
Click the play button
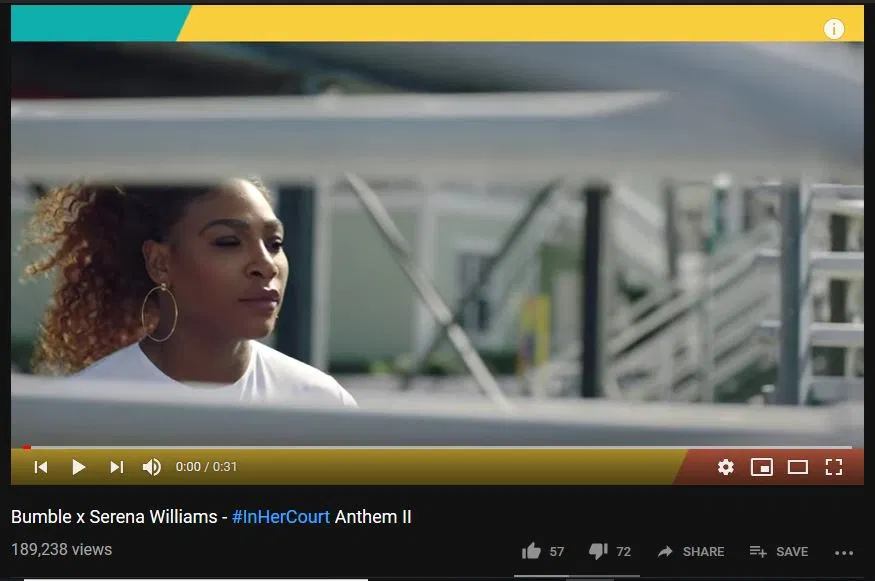(x=79, y=467)
